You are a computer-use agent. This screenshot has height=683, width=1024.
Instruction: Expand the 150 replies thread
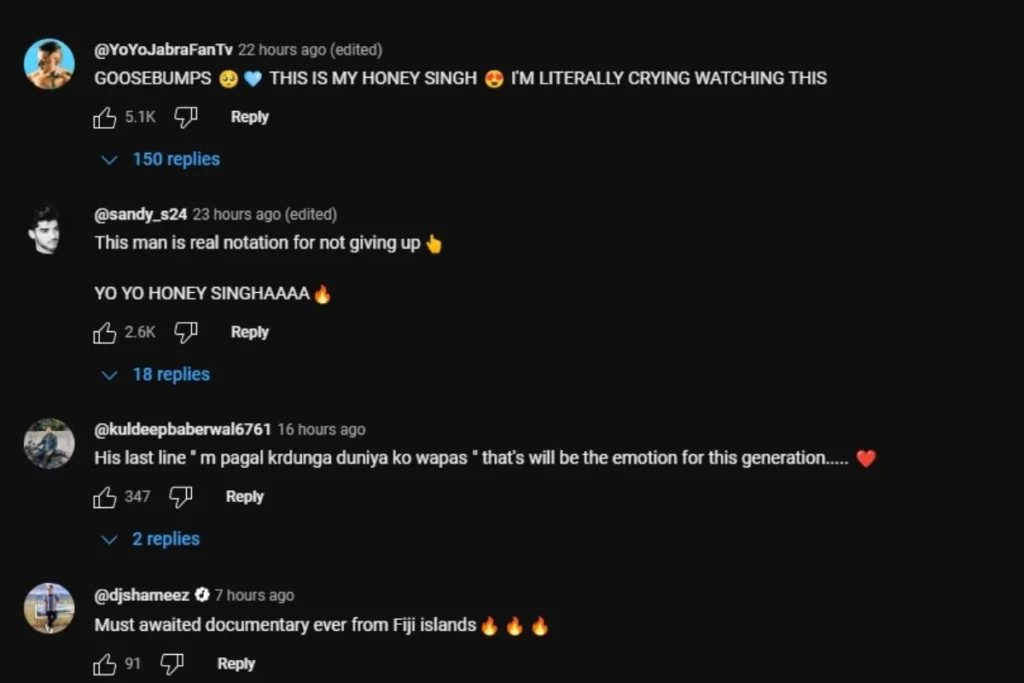[161, 159]
